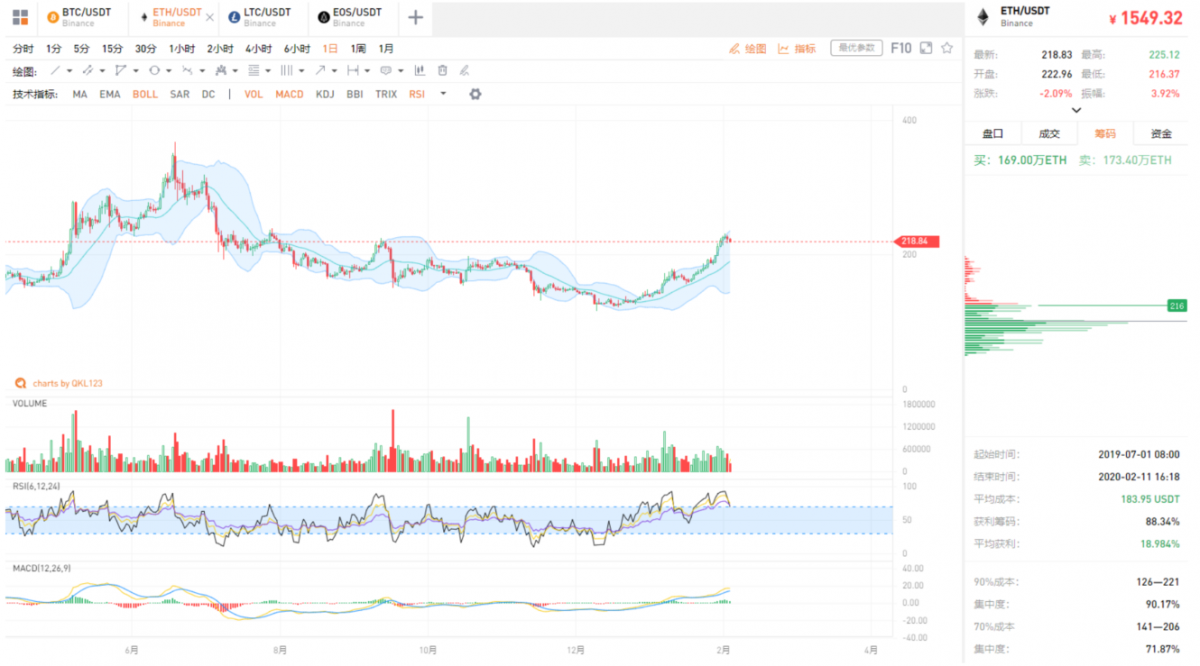Select the pitchfork drawing tool
1200x666 pixels.
220,70
